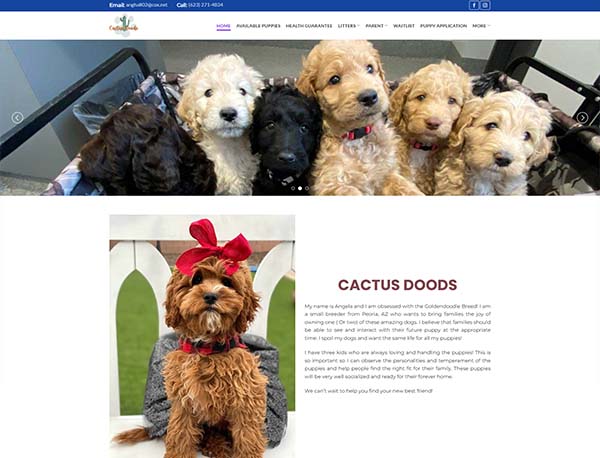Go to the Waitlist page
Image resolution: width=600 pixels, height=458 pixels.
tap(404, 26)
